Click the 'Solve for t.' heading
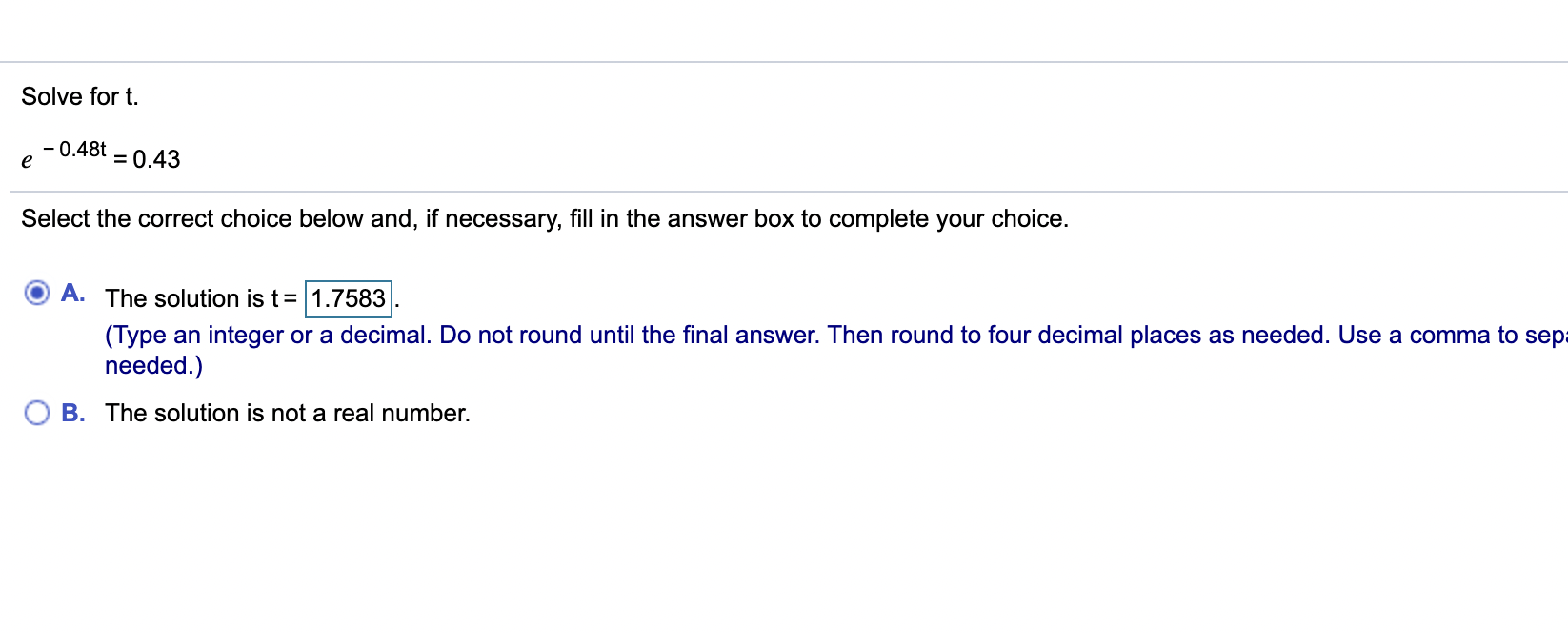 tap(80, 95)
